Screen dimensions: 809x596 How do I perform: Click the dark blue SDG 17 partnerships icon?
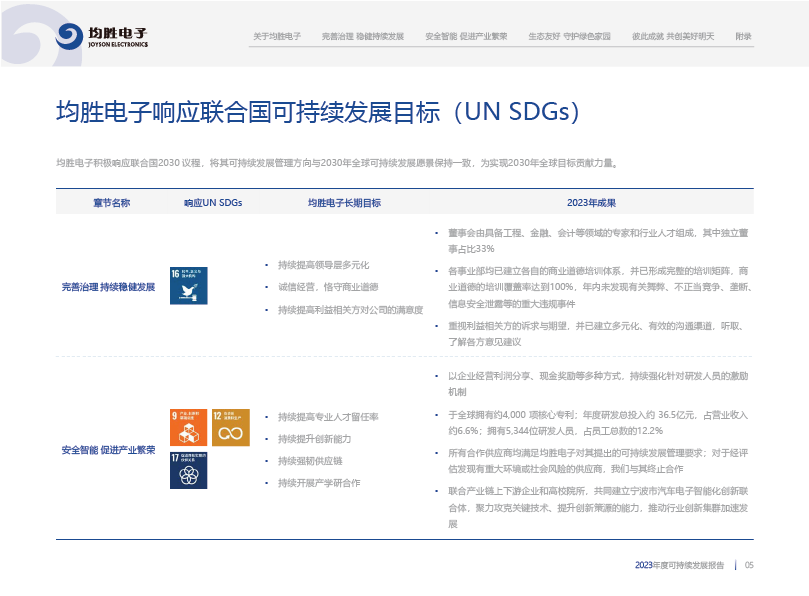click(x=189, y=470)
